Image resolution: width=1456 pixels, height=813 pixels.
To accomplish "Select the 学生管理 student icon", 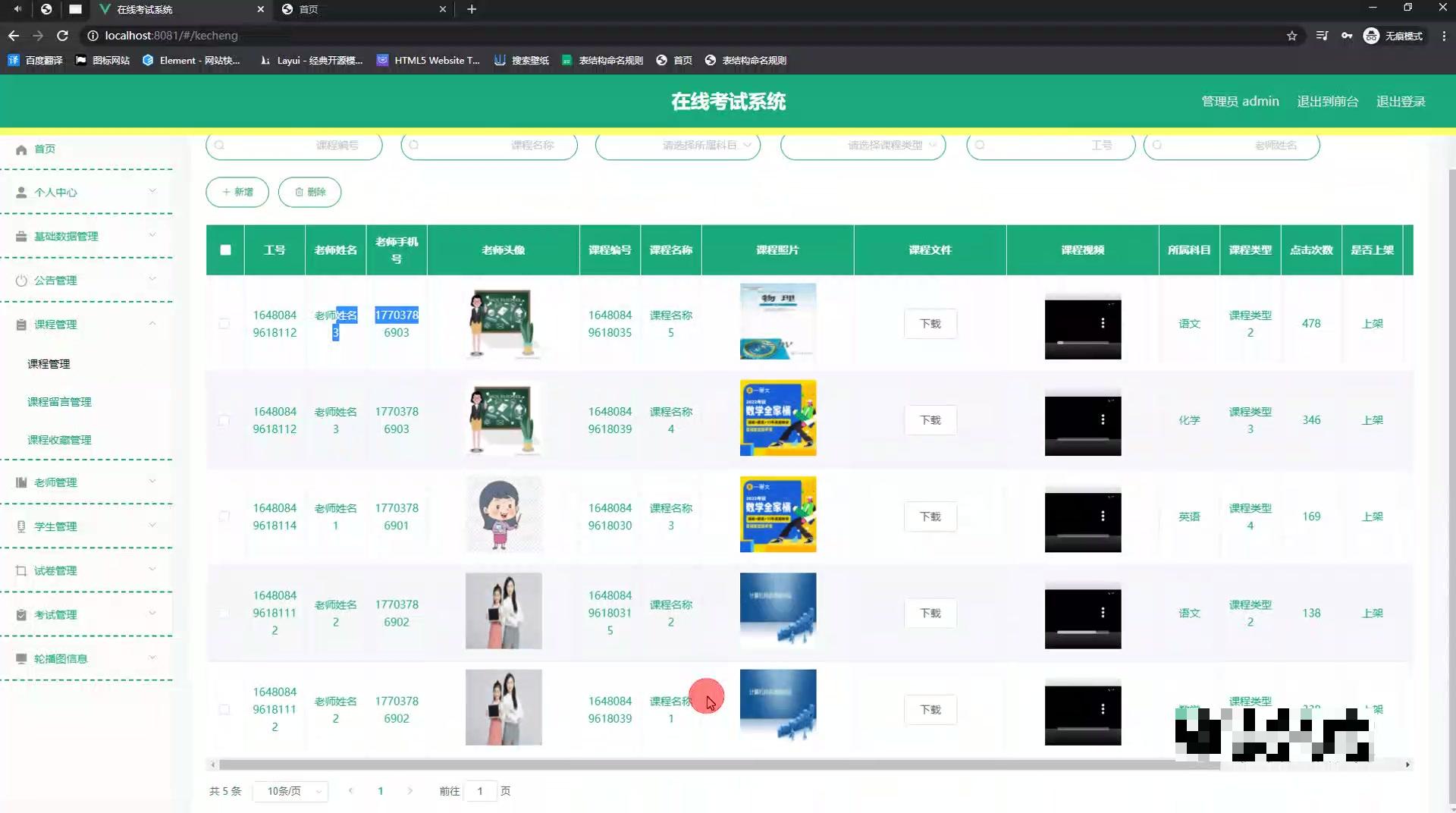I will 21,526.
